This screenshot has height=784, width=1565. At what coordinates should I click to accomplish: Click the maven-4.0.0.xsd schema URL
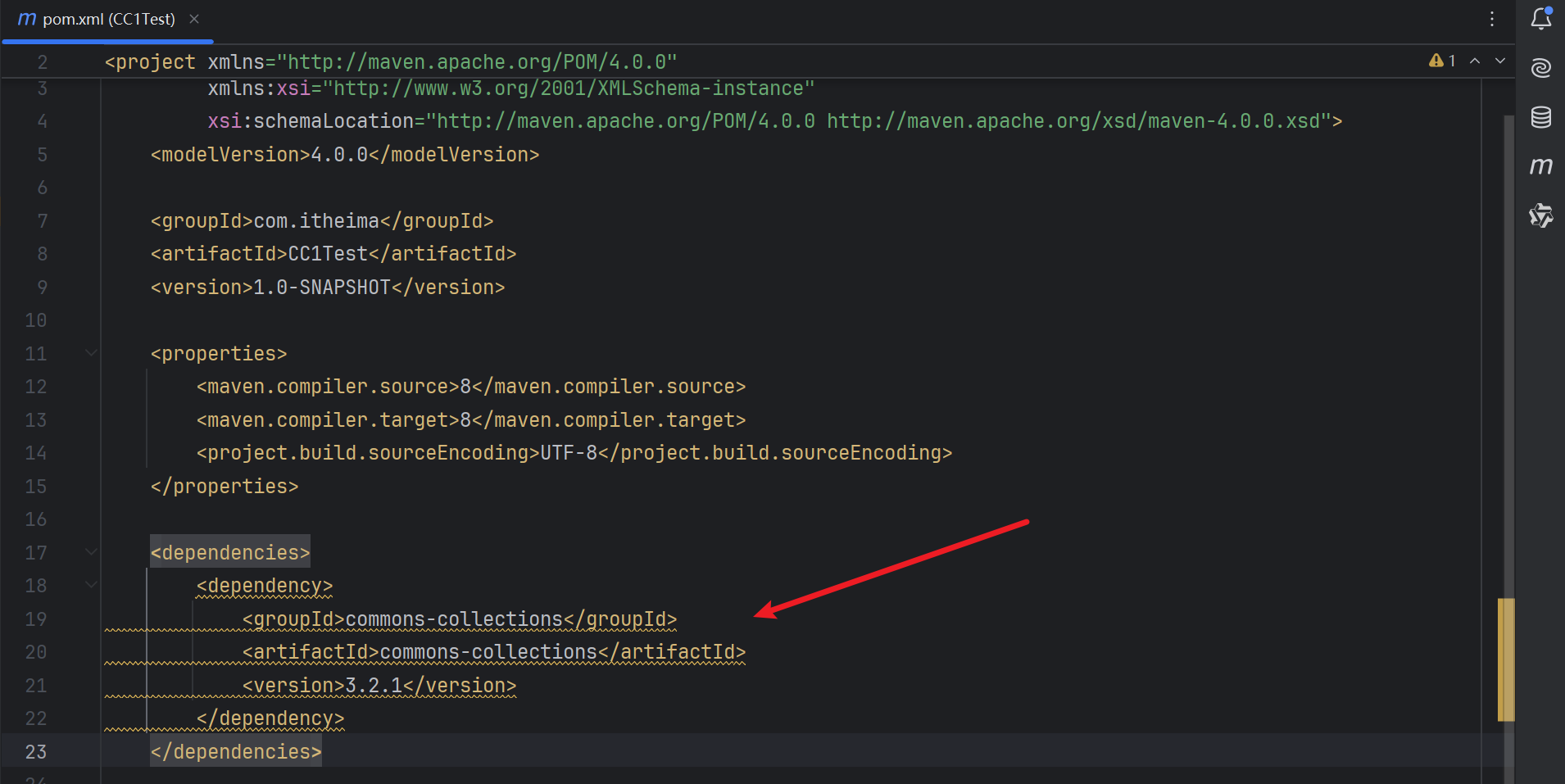1073,121
